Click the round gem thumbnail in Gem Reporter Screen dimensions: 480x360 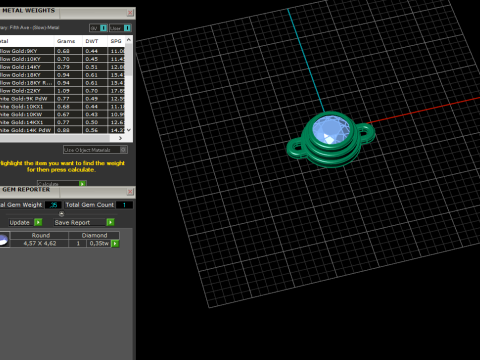4,240
